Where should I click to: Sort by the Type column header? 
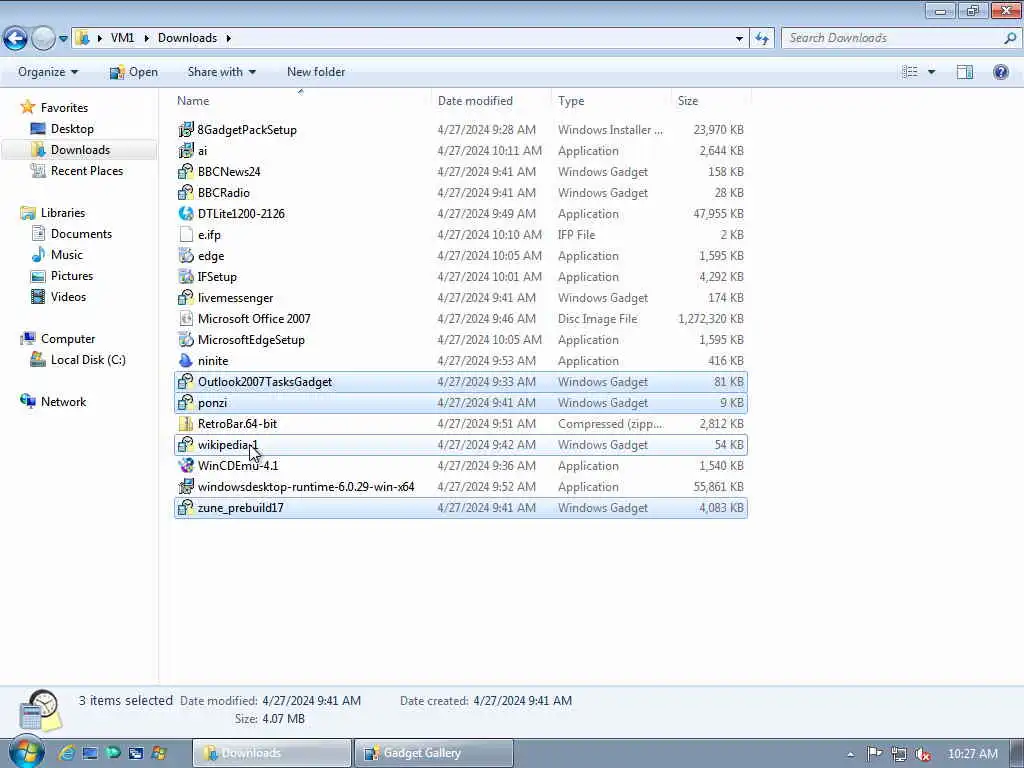click(x=571, y=101)
